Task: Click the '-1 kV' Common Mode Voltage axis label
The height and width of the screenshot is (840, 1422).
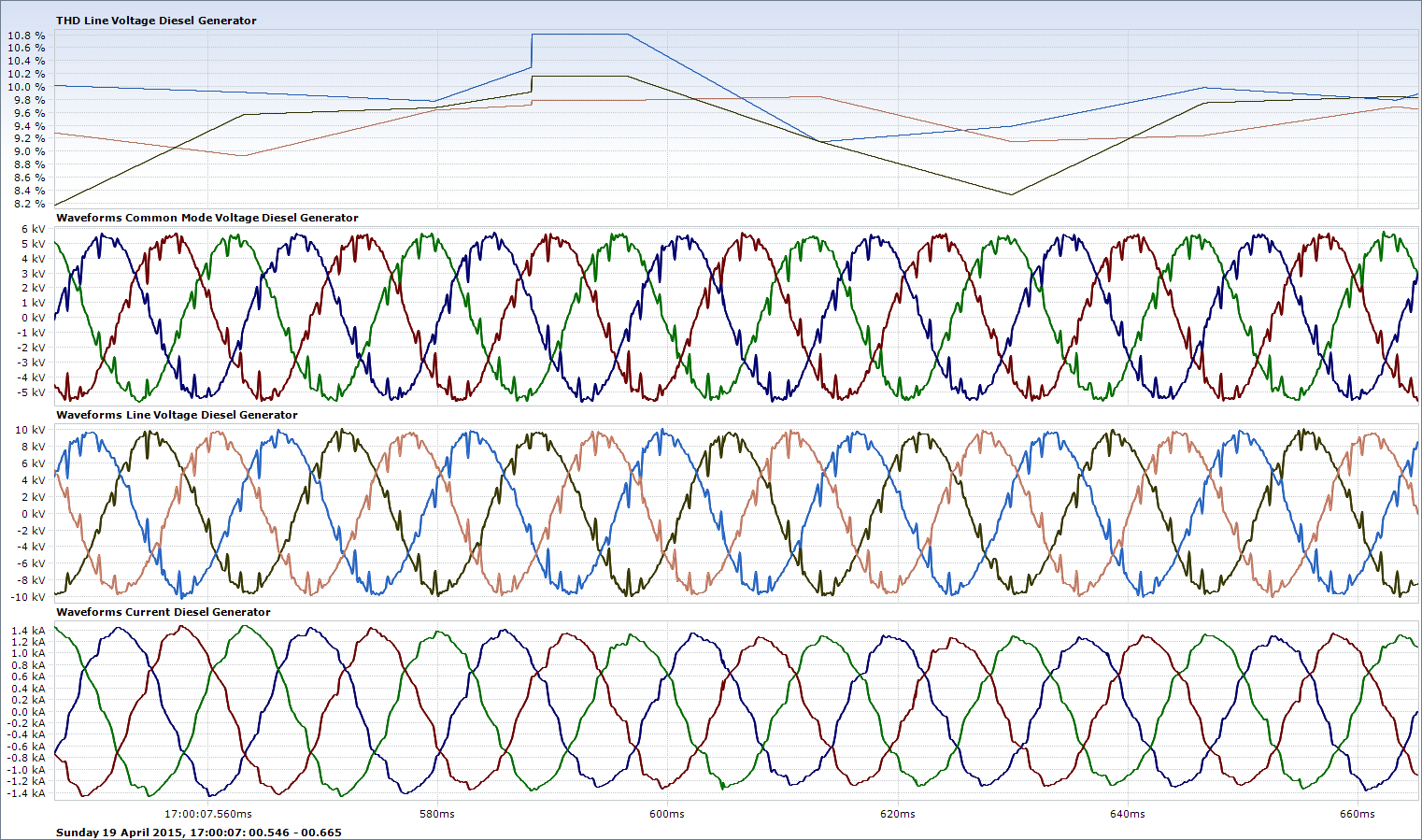Action: (x=32, y=333)
